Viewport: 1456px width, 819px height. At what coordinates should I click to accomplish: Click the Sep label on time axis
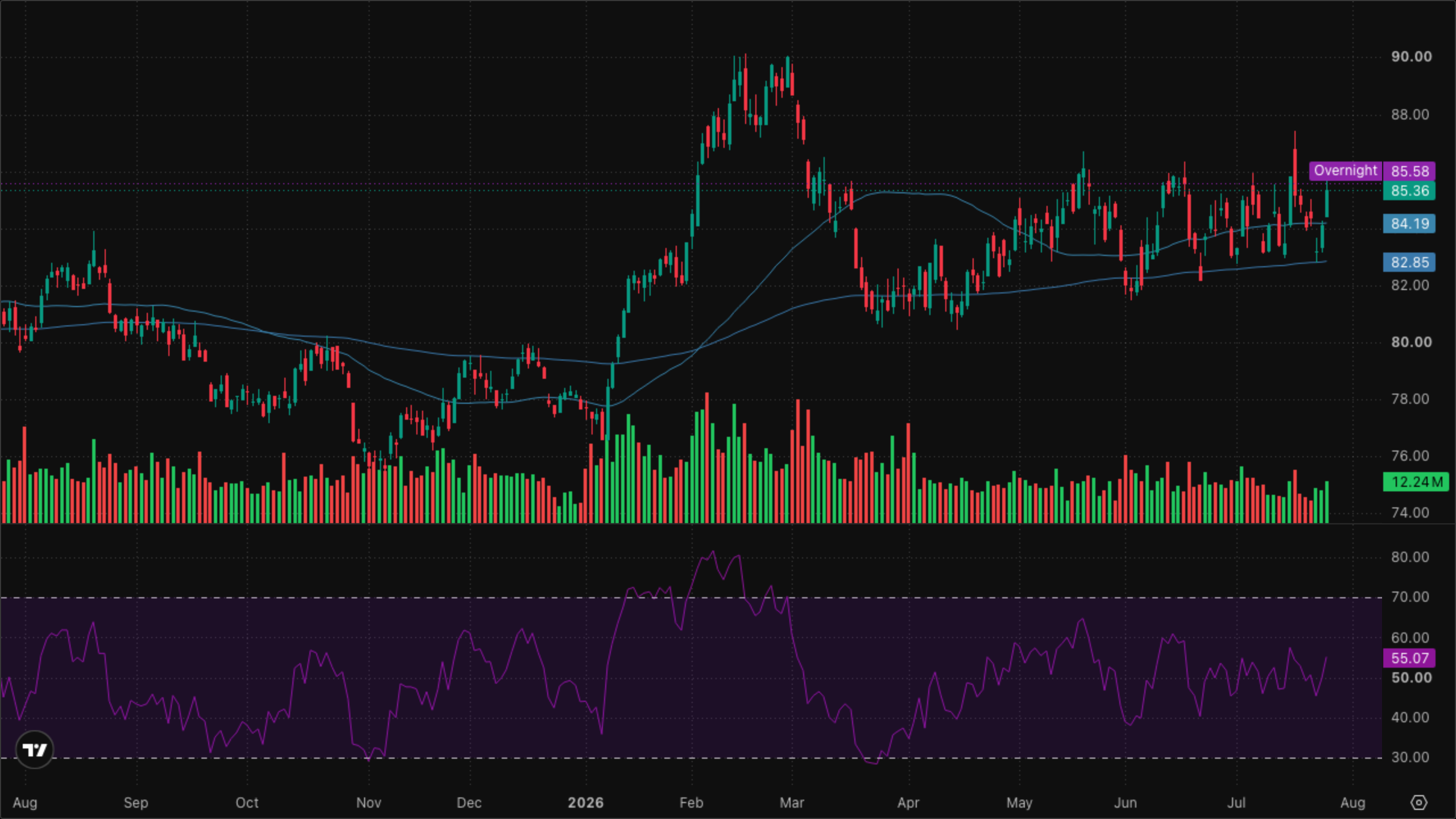tap(136, 803)
